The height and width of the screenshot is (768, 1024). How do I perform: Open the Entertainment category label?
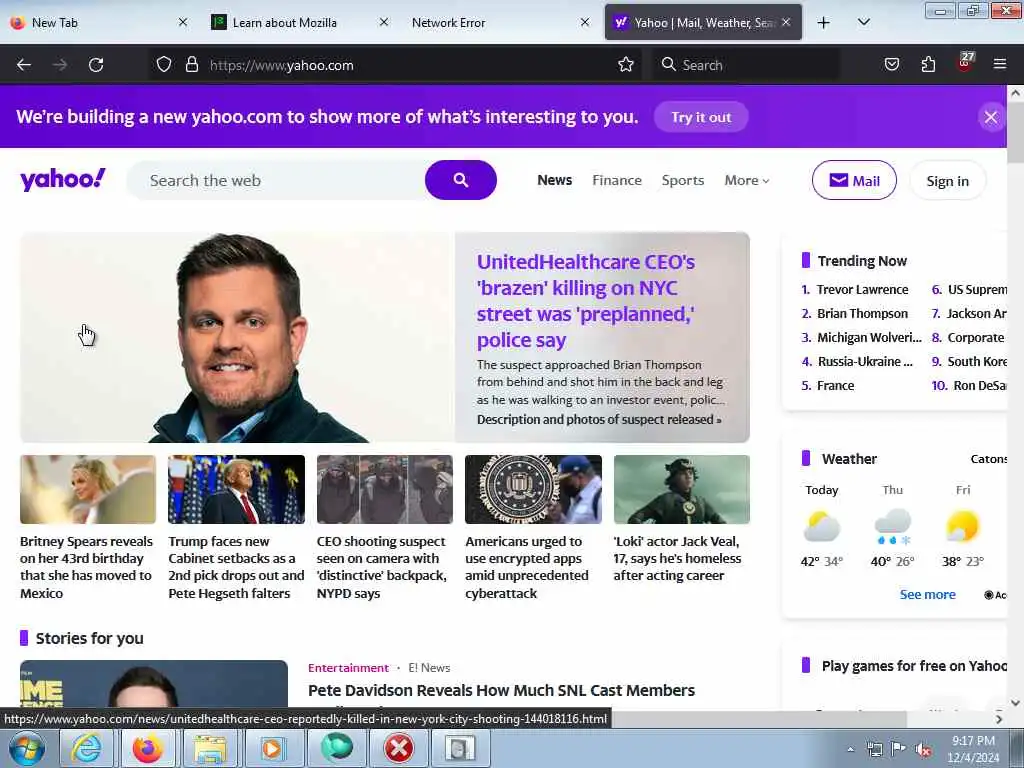click(x=348, y=667)
